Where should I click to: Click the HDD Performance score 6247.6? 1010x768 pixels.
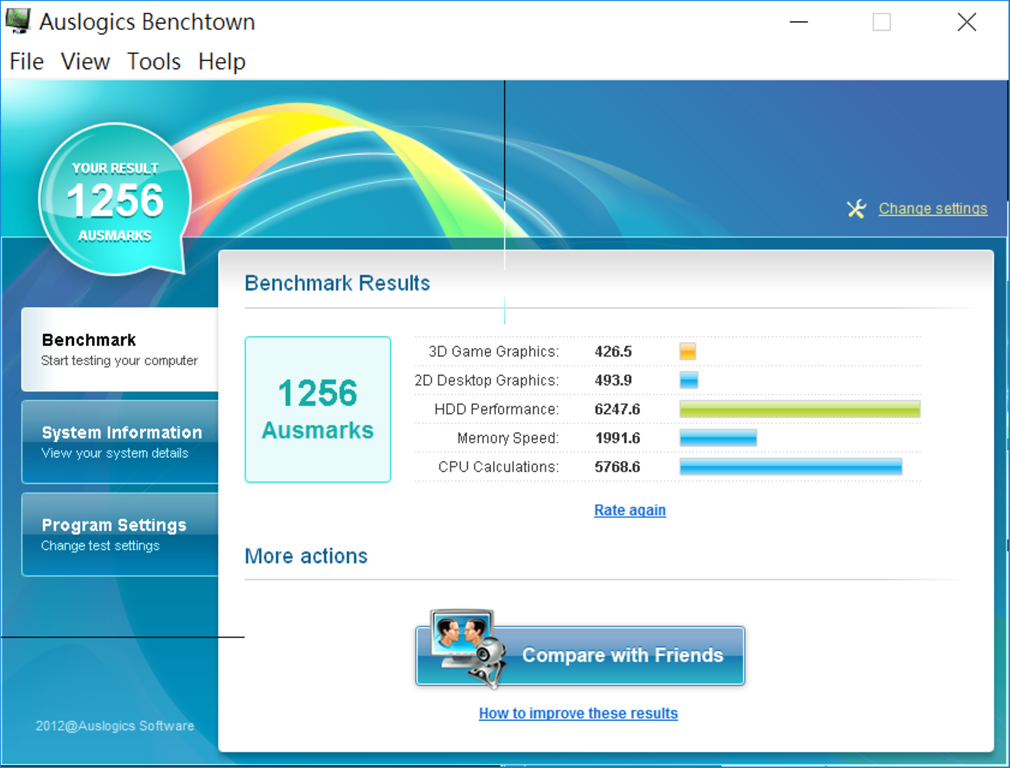tap(617, 409)
